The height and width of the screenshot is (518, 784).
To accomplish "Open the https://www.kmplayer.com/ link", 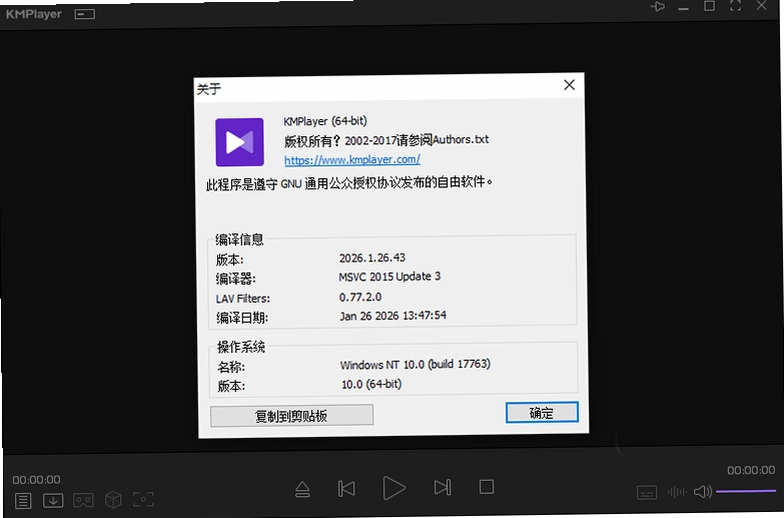I will coord(352,160).
